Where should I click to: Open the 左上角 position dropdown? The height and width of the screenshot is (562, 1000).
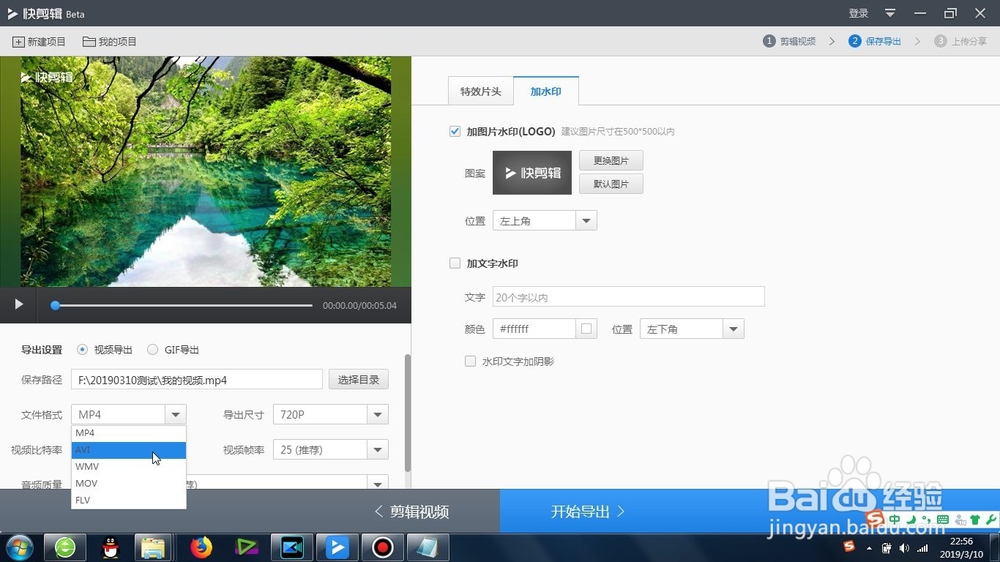point(545,221)
